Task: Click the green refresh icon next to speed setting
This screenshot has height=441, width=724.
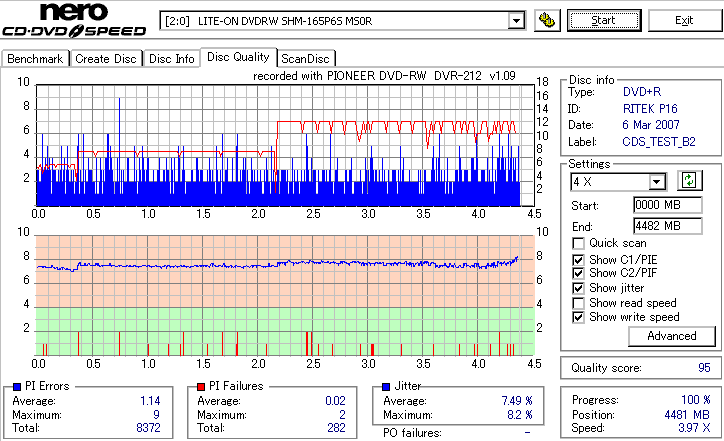Action: point(689,181)
